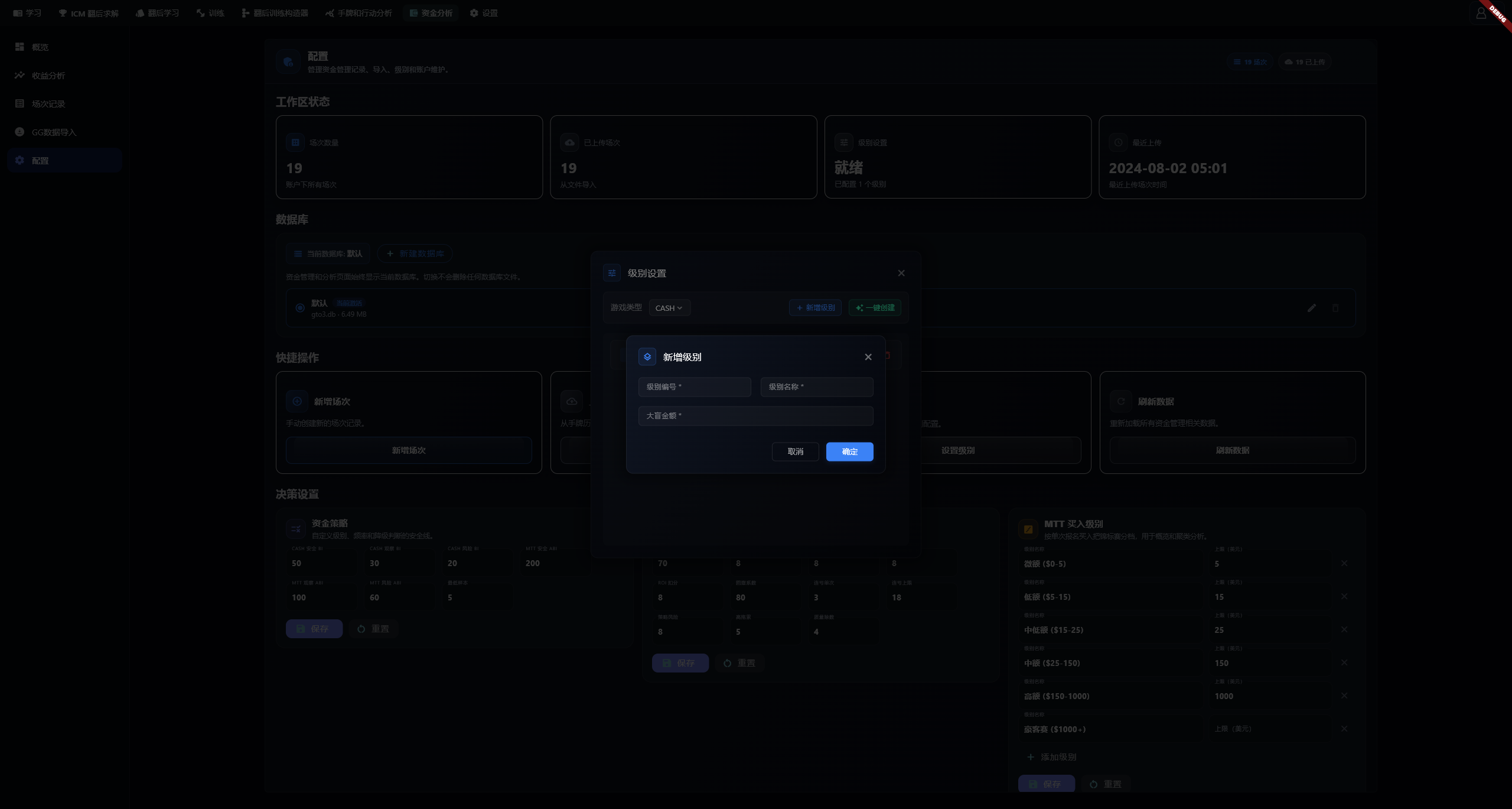Confirm with the 确定 button
Screen dimensions: 1512x809
pyautogui.click(x=849, y=451)
